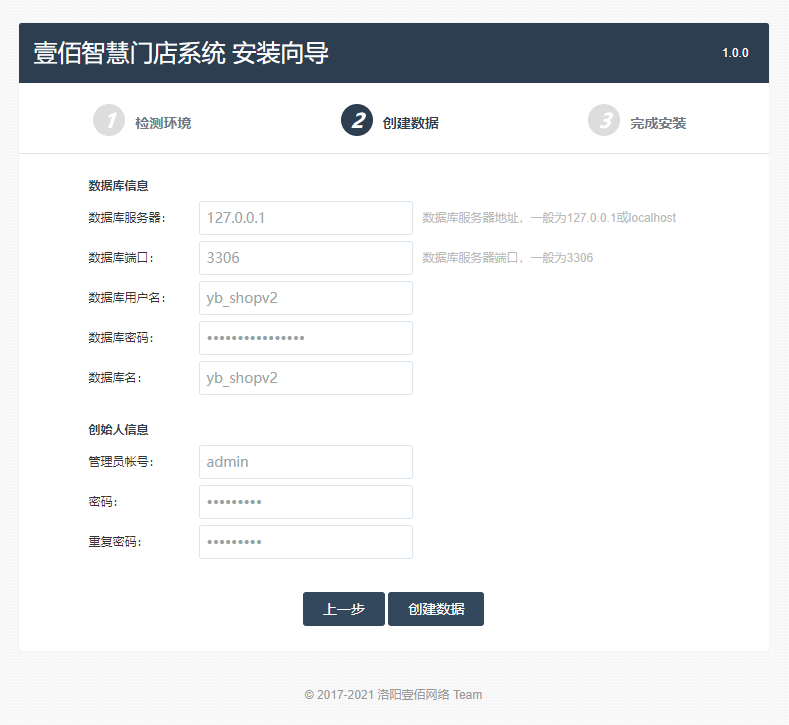Focus the 数据库服务器 input field
This screenshot has width=789, height=725.
click(x=306, y=218)
